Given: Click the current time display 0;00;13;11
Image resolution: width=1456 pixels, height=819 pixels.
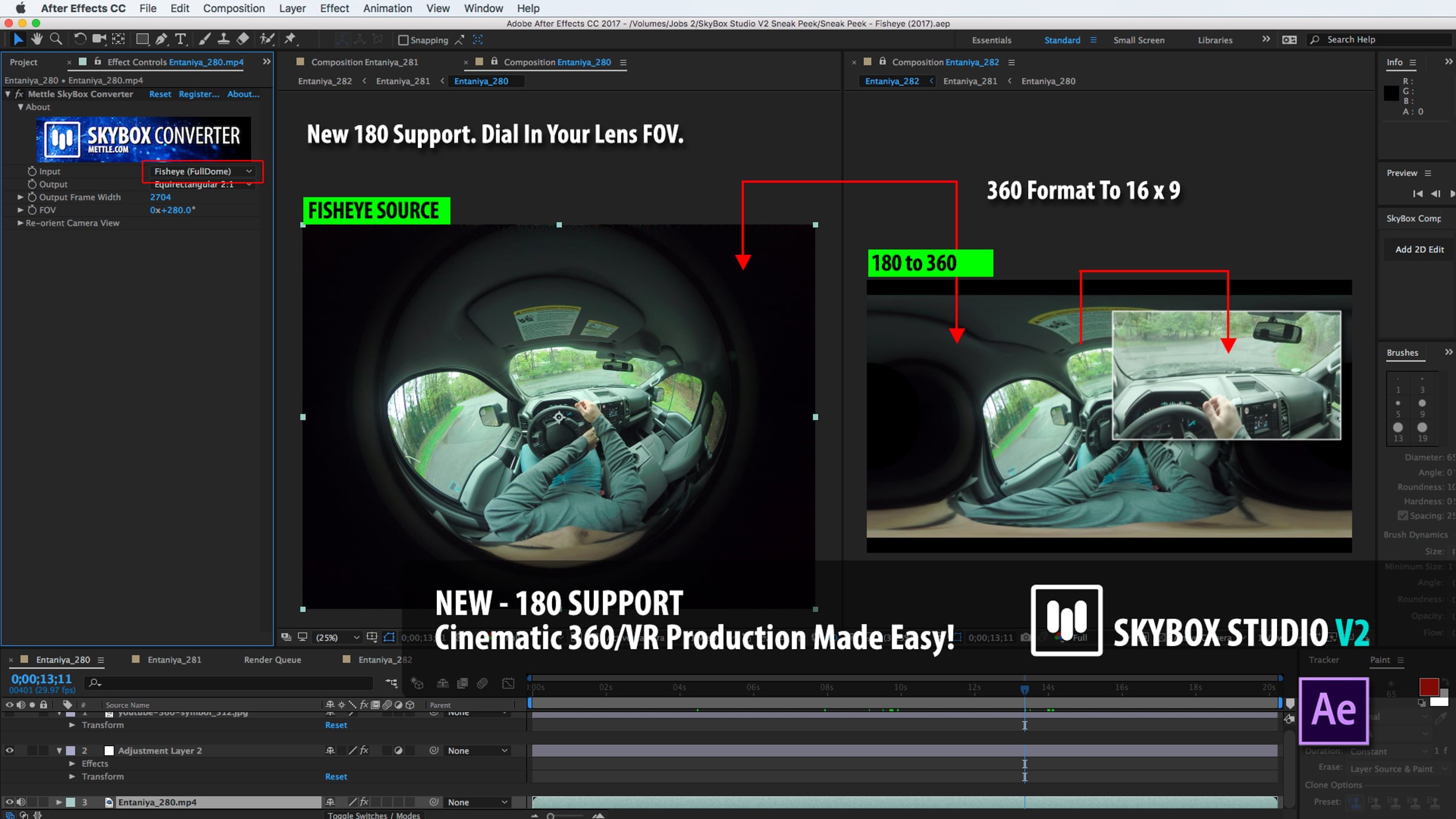Looking at the screenshot, I should coord(41,679).
